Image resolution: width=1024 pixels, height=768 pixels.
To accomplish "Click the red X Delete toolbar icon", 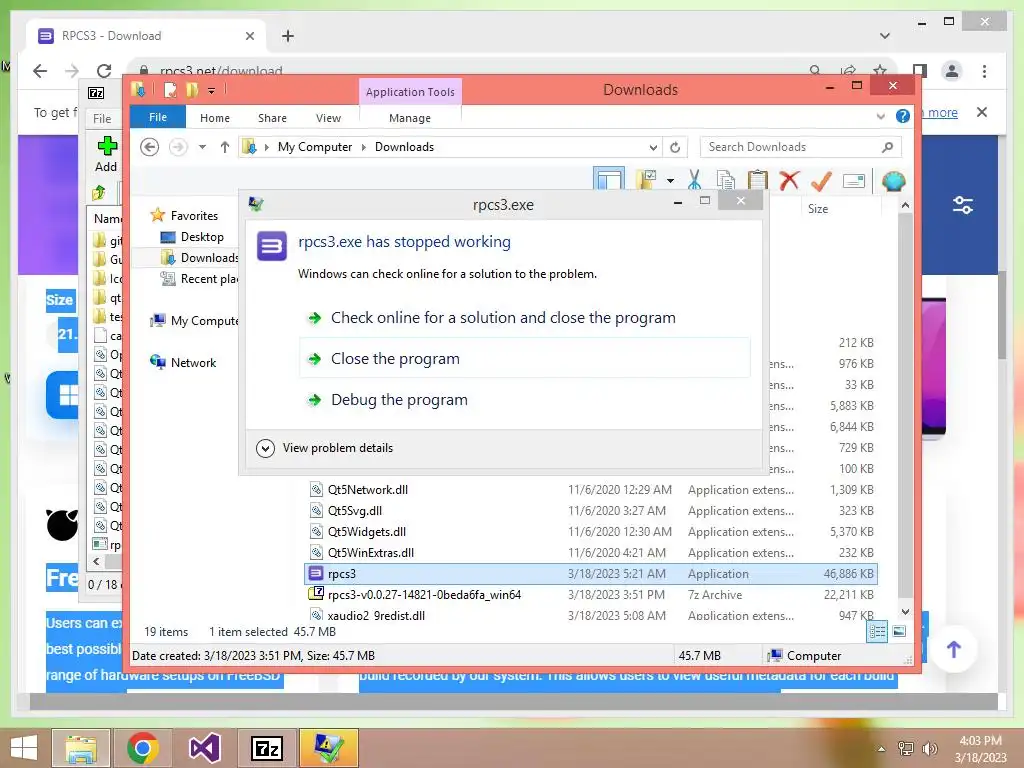I will point(789,180).
